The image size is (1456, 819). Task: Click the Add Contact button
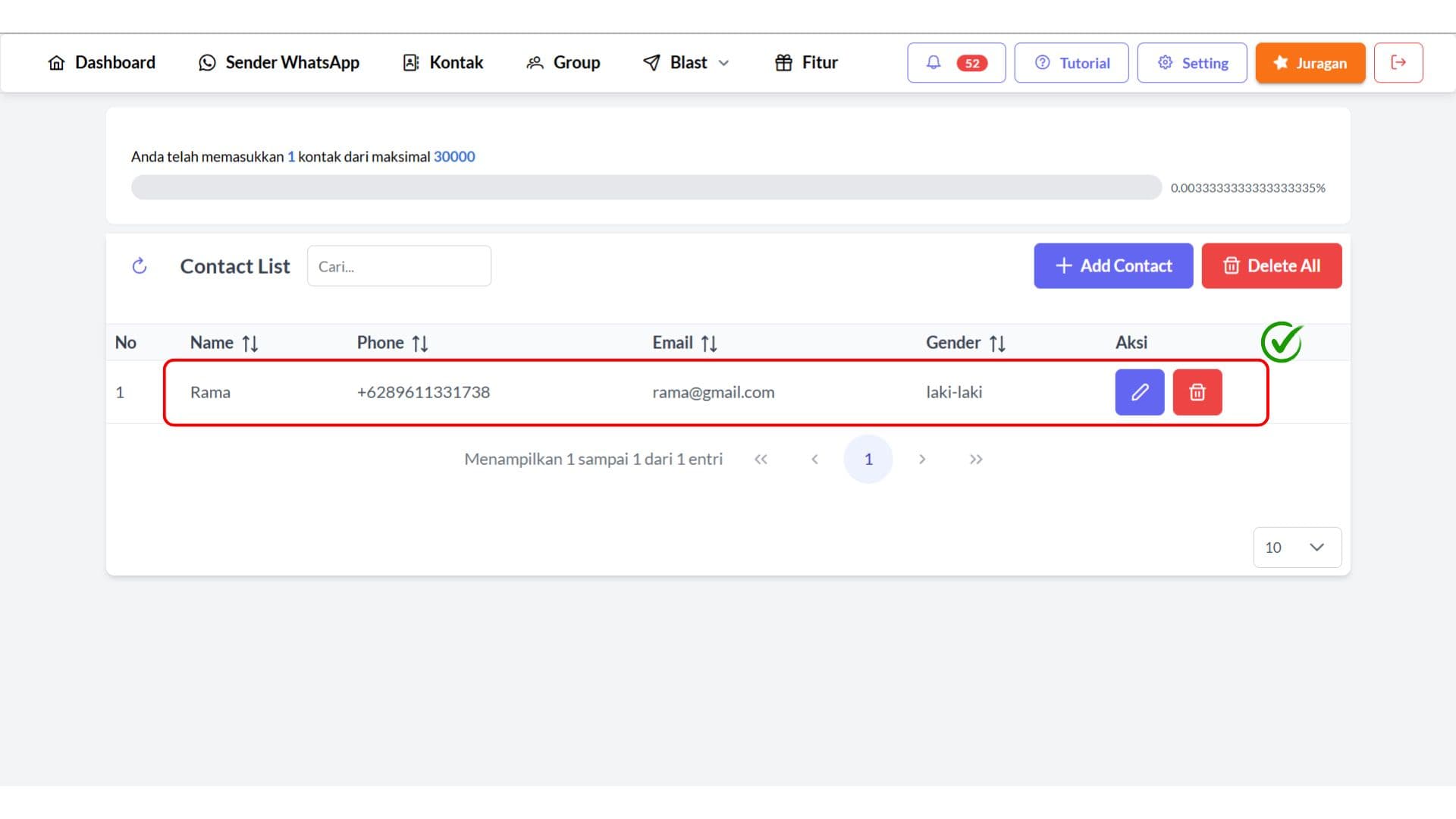point(1113,266)
